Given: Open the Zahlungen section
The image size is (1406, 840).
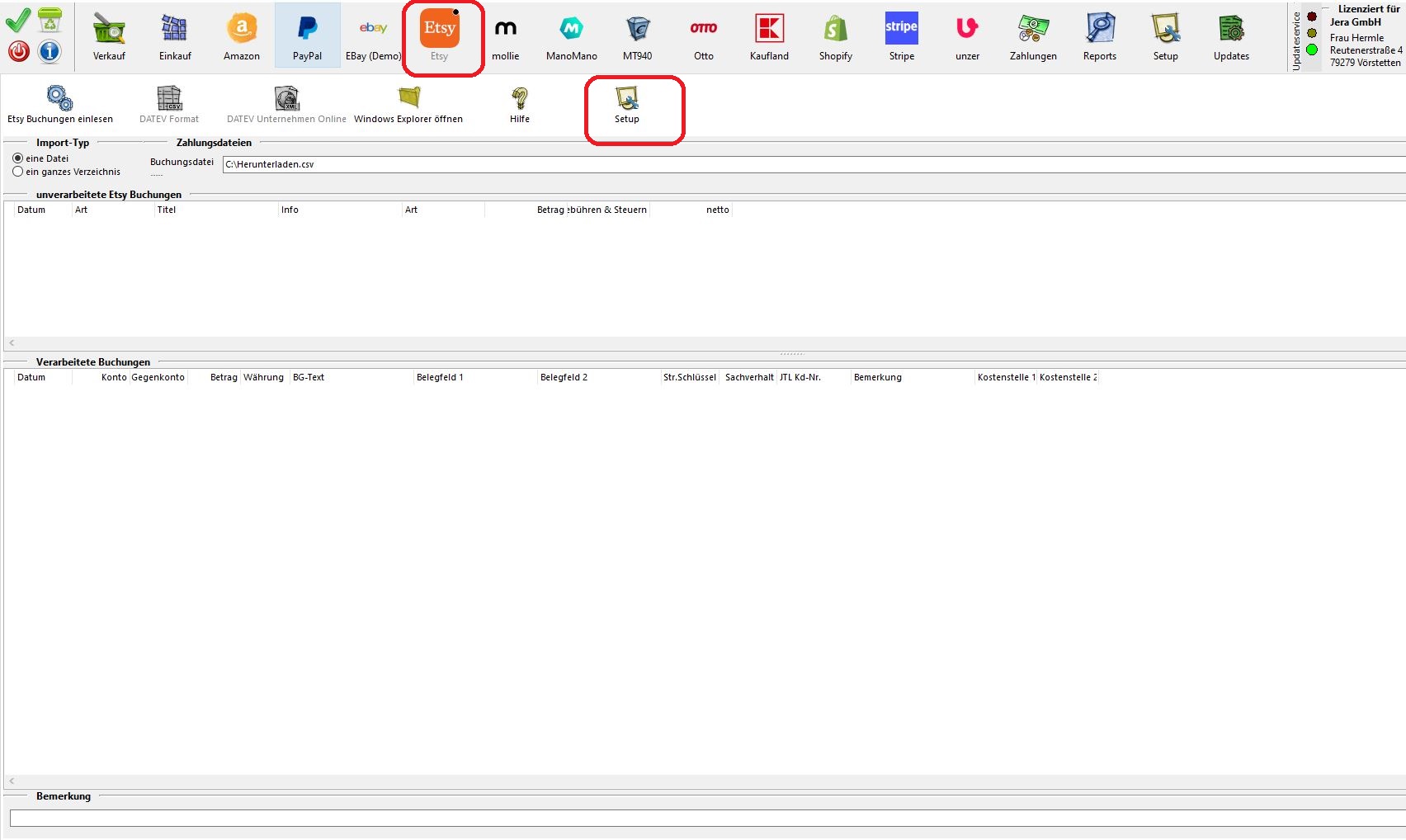Looking at the screenshot, I should 1033,36.
